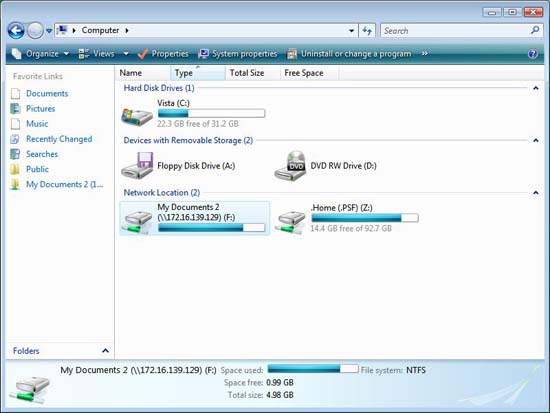Click .Home (Z:) space usage bar
This screenshot has width=550, height=413.
click(x=365, y=218)
